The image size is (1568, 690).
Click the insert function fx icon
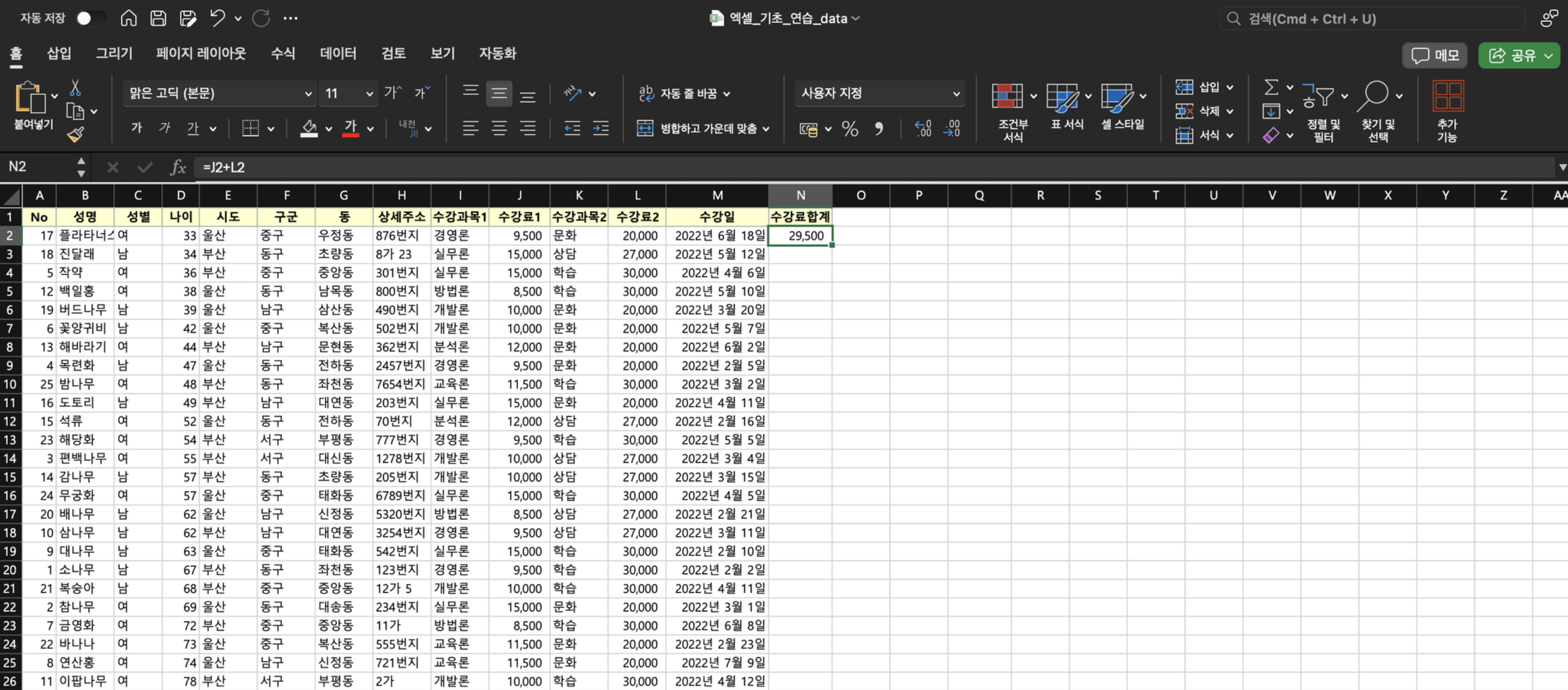(x=178, y=166)
